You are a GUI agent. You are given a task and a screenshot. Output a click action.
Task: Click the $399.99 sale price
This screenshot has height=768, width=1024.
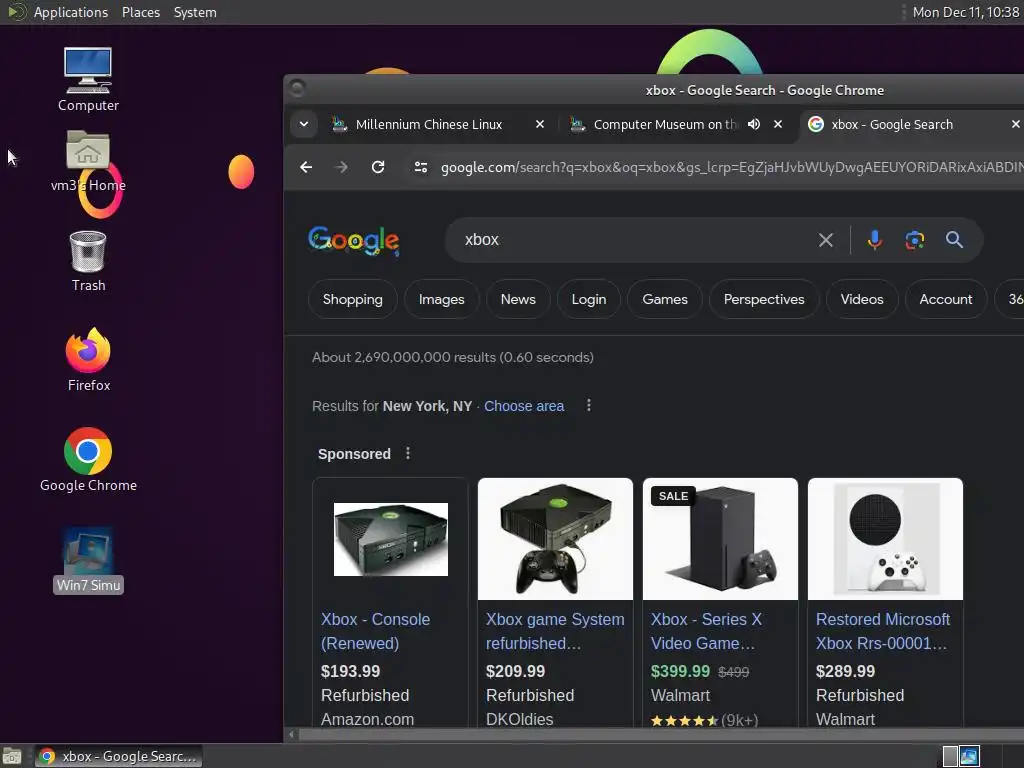(x=680, y=671)
